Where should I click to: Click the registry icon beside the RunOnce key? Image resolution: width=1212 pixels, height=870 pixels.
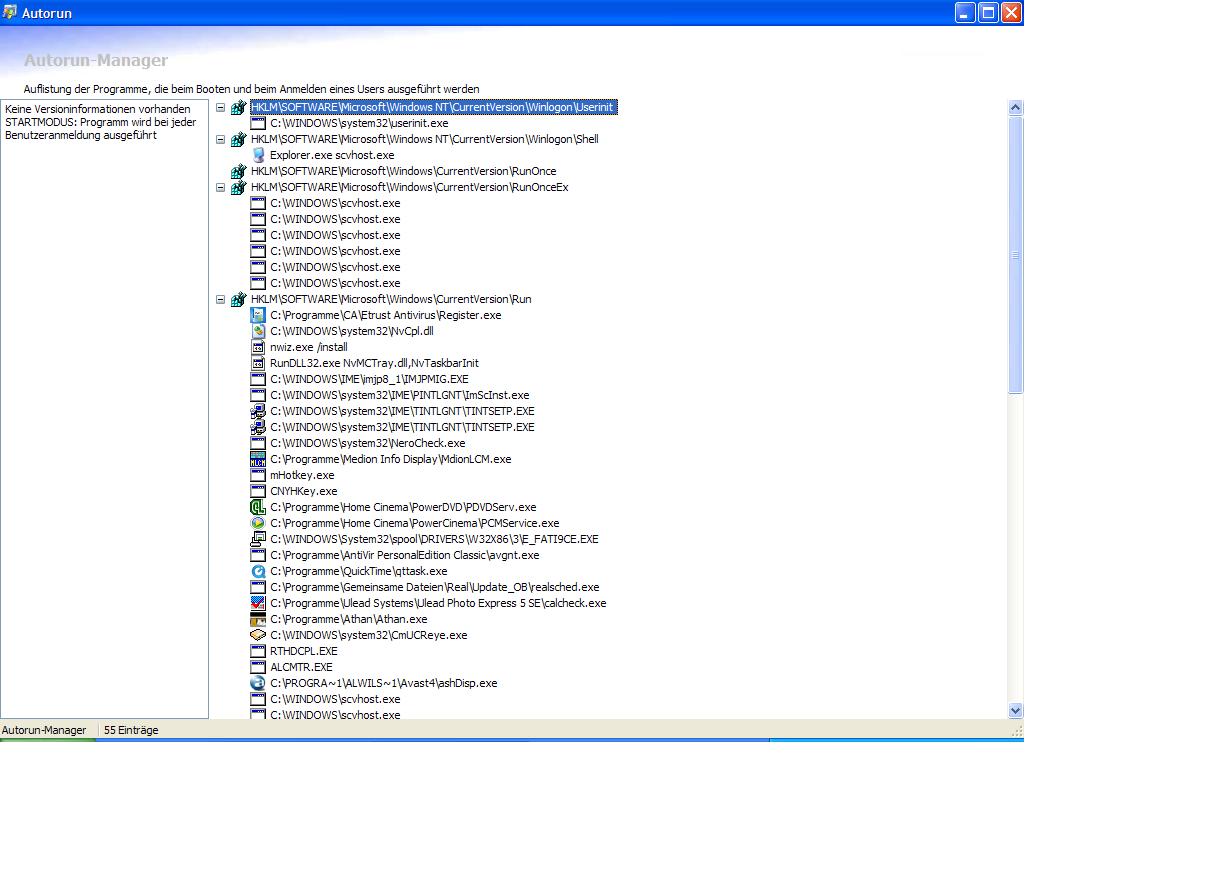coord(238,171)
